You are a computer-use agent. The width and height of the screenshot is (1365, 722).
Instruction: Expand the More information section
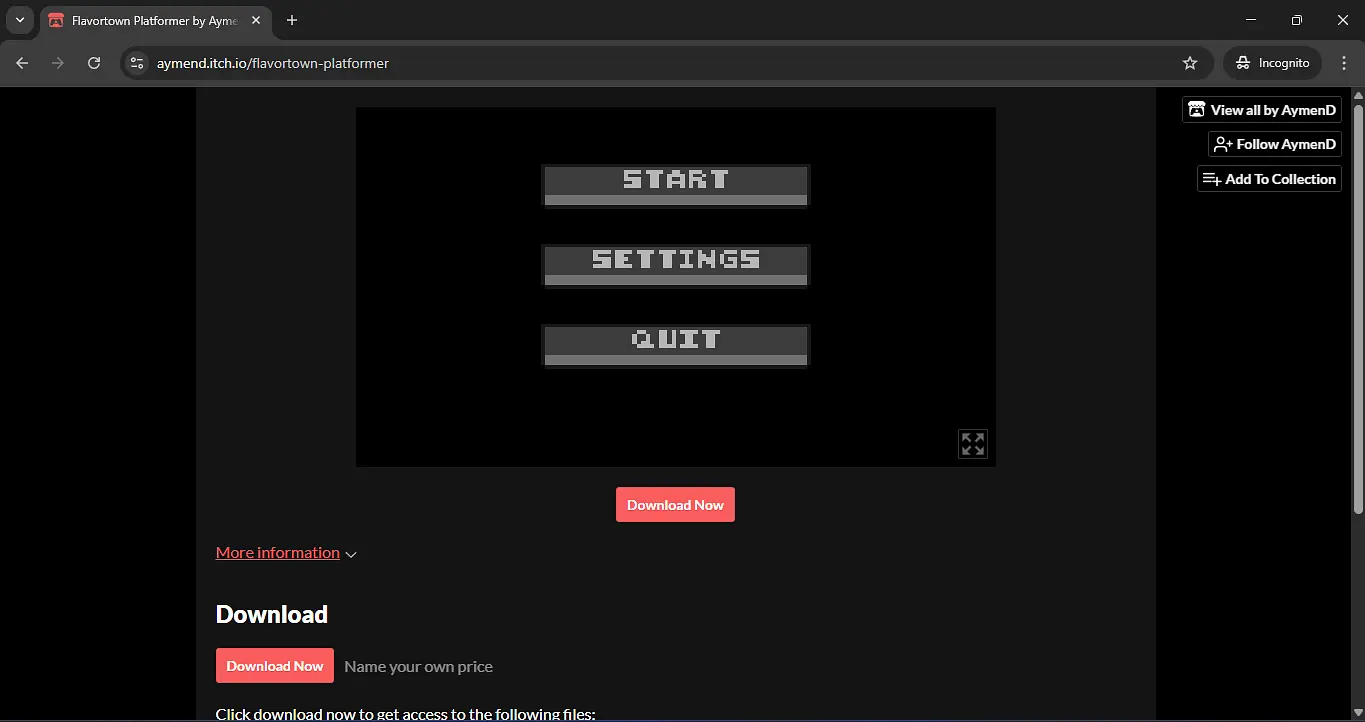278,553
